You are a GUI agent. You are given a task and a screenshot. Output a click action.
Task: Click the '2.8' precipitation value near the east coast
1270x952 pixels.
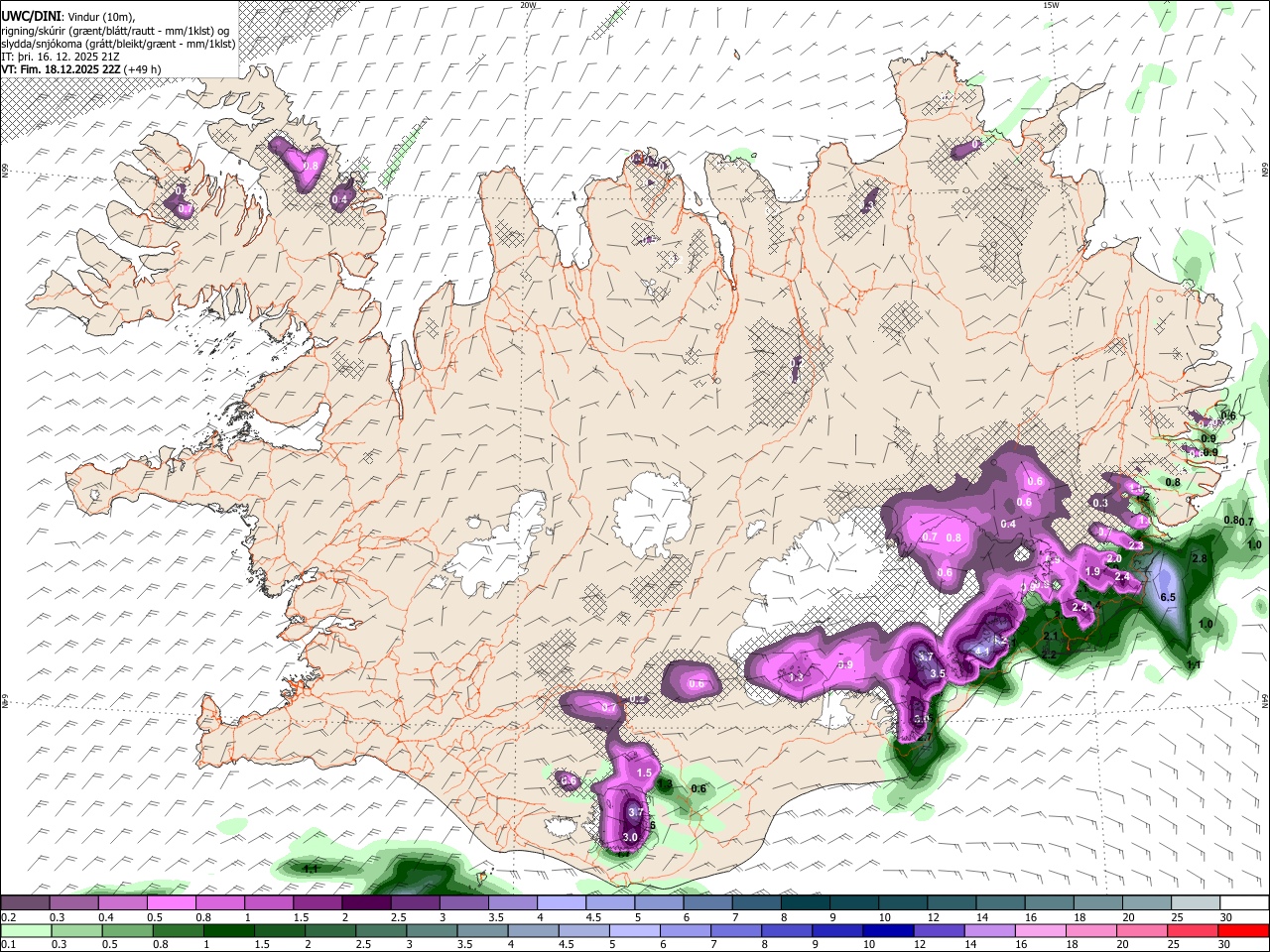click(1199, 559)
